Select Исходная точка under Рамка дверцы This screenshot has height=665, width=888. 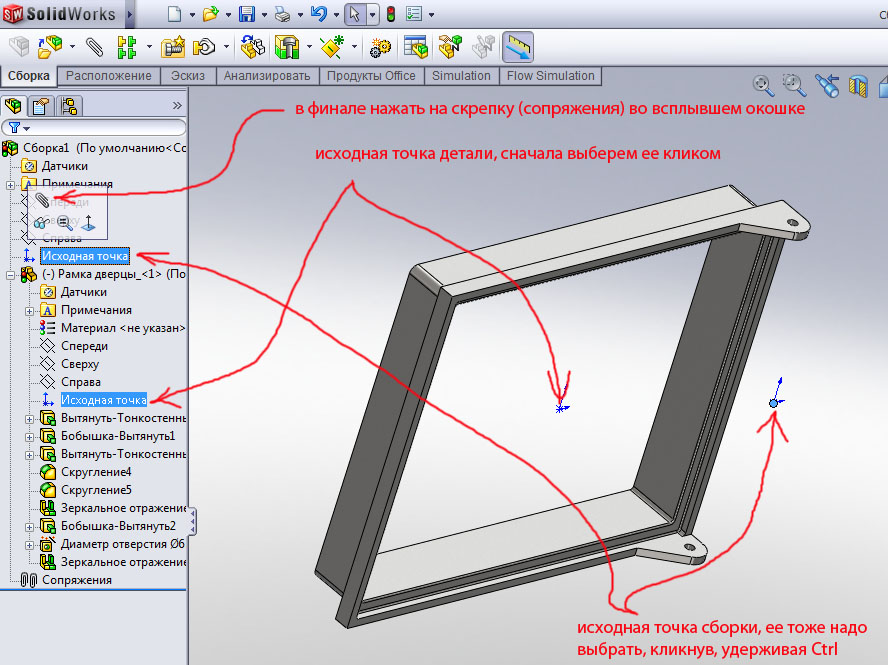coord(103,400)
